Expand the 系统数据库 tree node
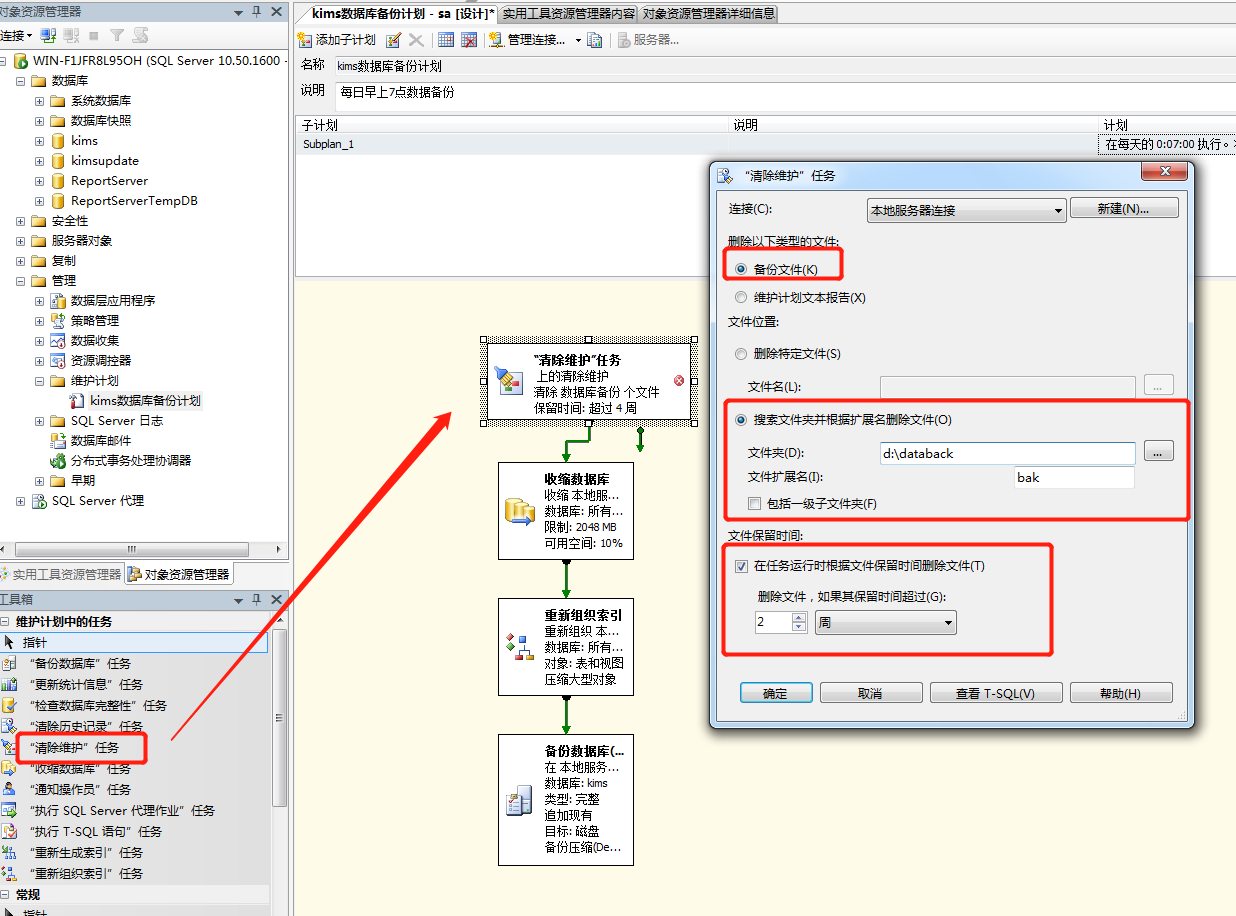Screen dimensions: 1236x916 click(39, 100)
